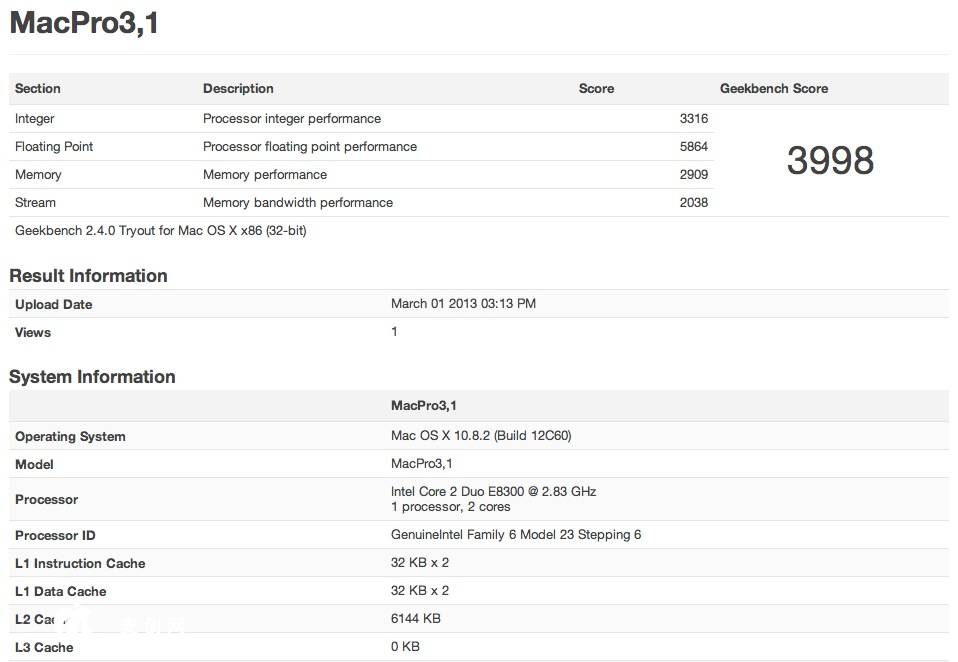The image size is (958, 662).
Task: Click the Stream score value 2038
Action: click(693, 203)
